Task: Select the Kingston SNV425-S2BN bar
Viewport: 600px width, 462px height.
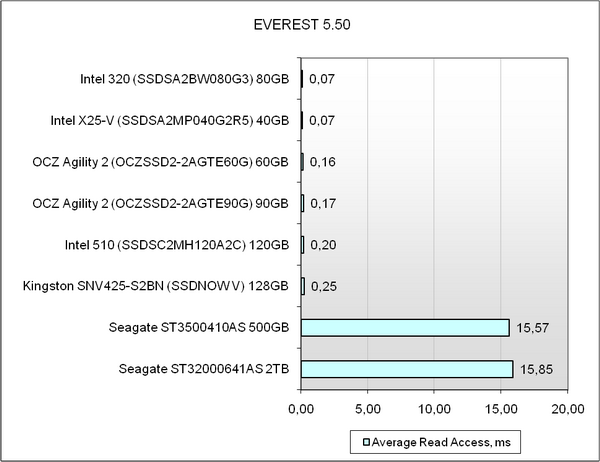Action: pyautogui.click(x=303, y=286)
